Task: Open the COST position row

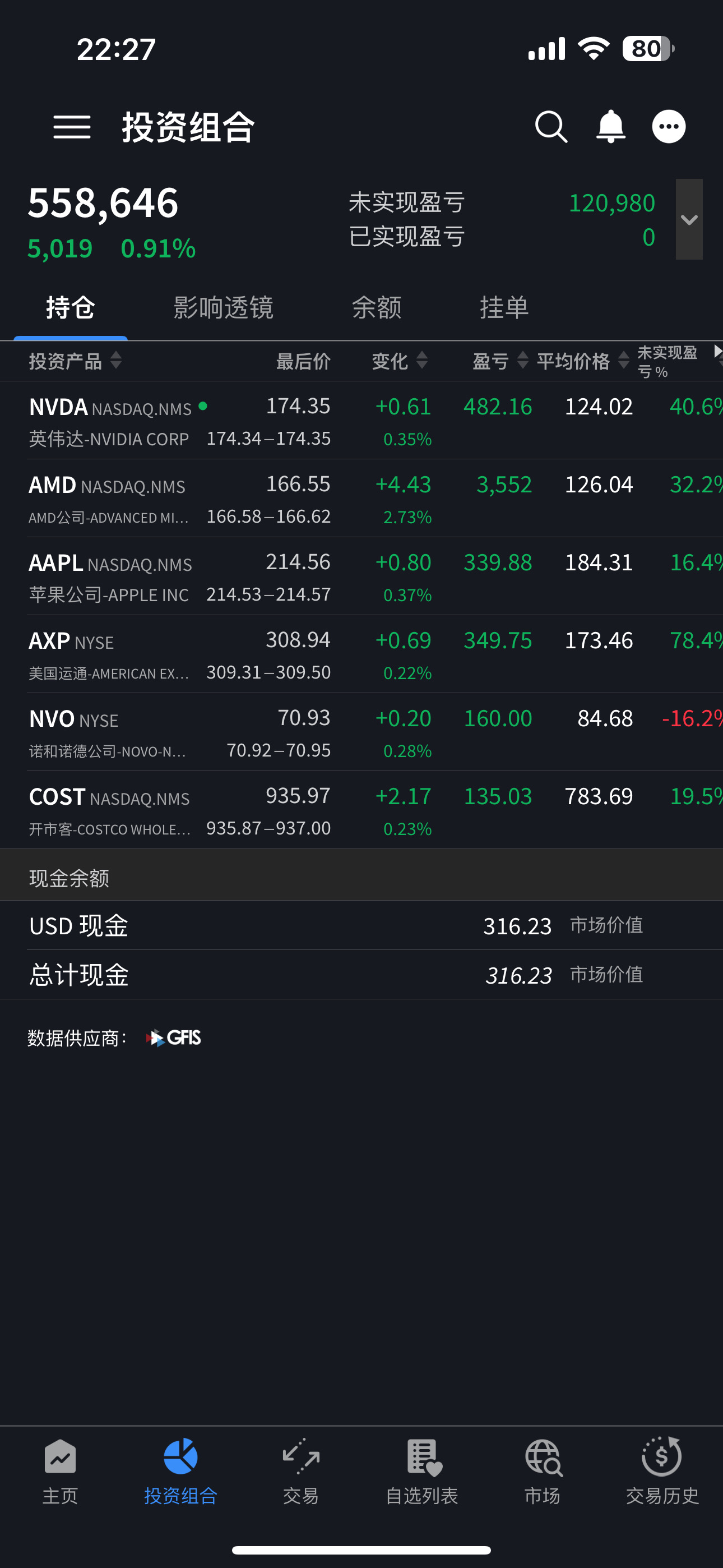Action: coord(361,810)
